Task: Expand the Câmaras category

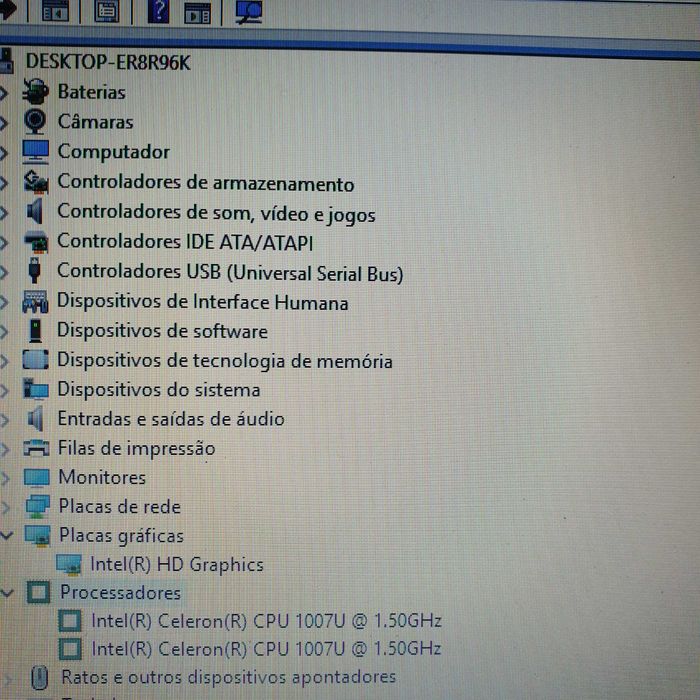Action: click(x=4, y=123)
